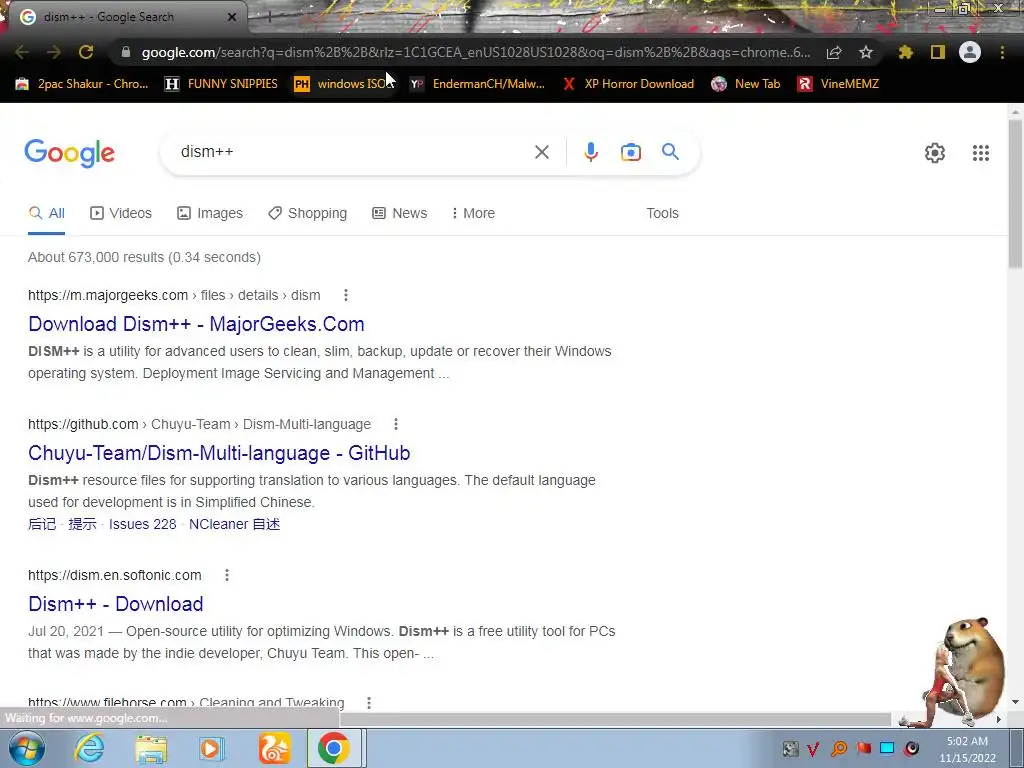This screenshot has width=1024, height=768.
Task: Open the side panel icon
Action: pos(938,52)
